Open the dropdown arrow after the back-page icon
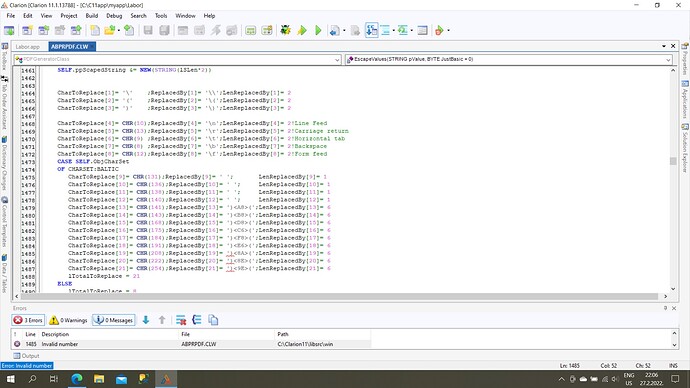This screenshot has width=690, height=388. click(344, 30)
